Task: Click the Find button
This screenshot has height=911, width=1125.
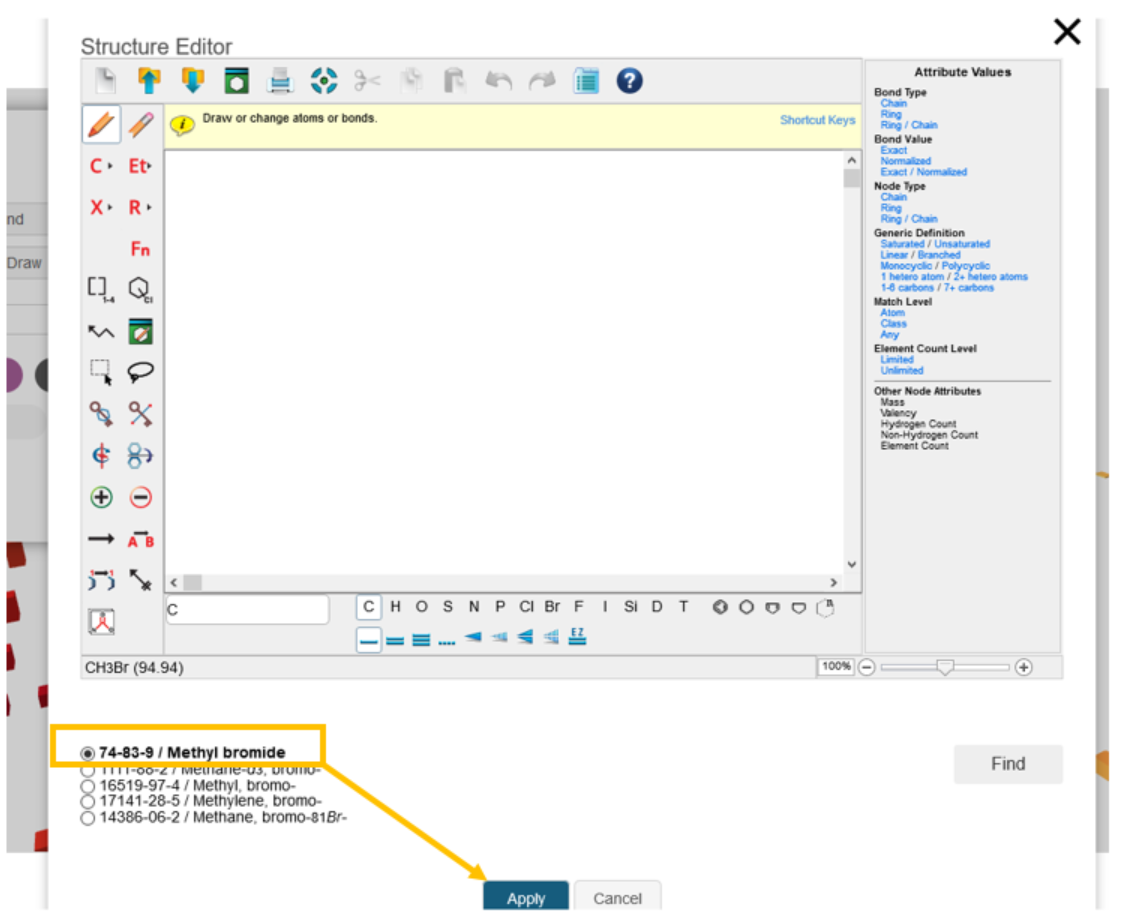Action: [x=1007, y=764]
